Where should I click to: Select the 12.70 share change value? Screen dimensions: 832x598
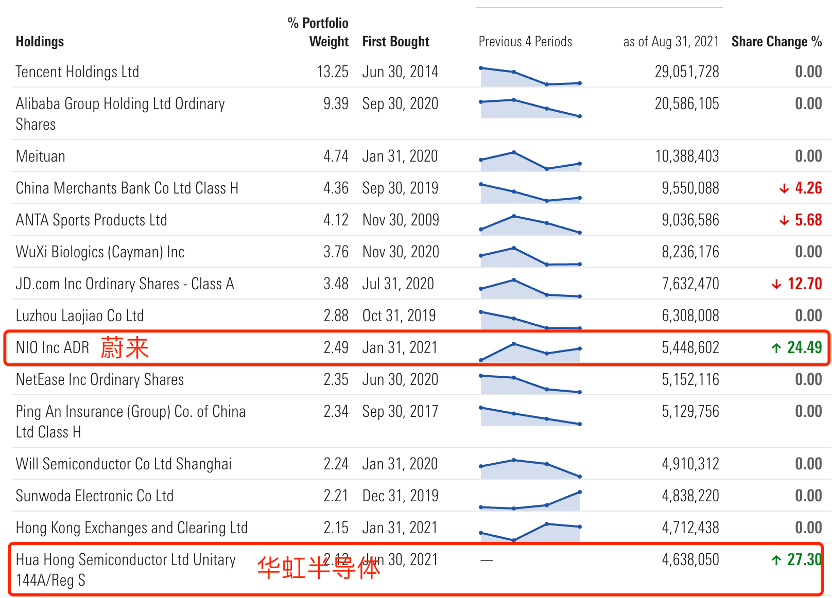(x=805, y=283)
